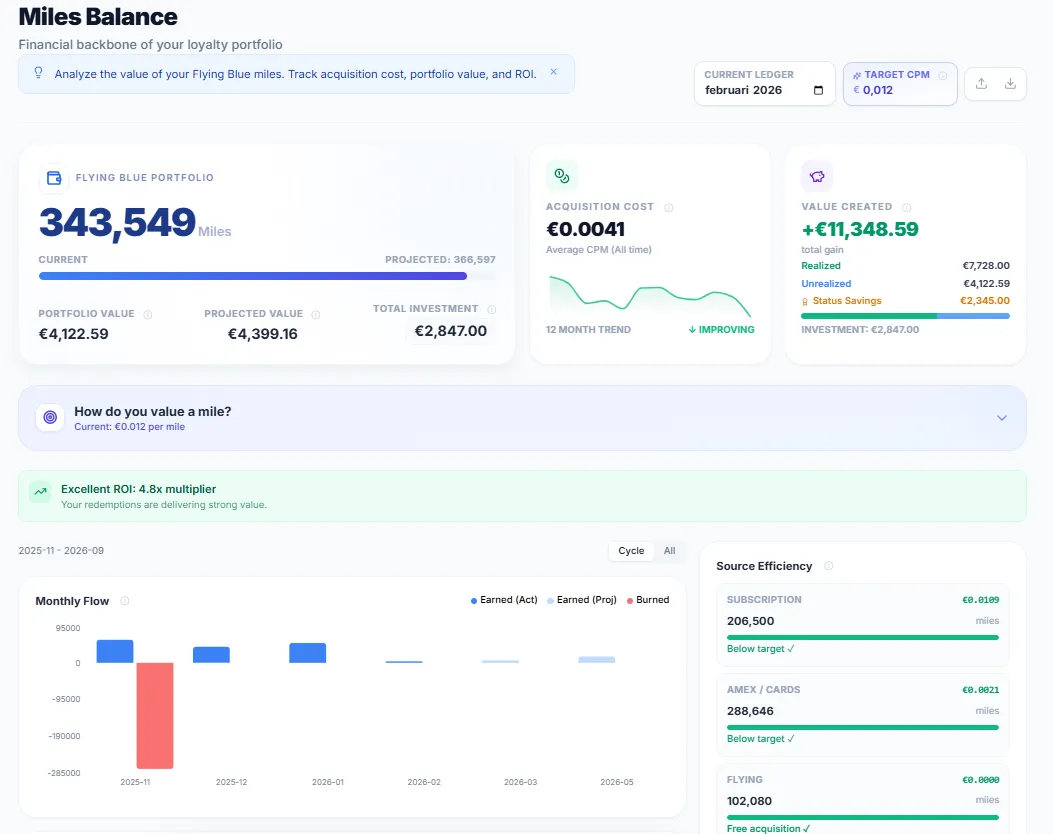
Task: Click the info icon next to Monthly Flow
Action: [x=125, y=601]
